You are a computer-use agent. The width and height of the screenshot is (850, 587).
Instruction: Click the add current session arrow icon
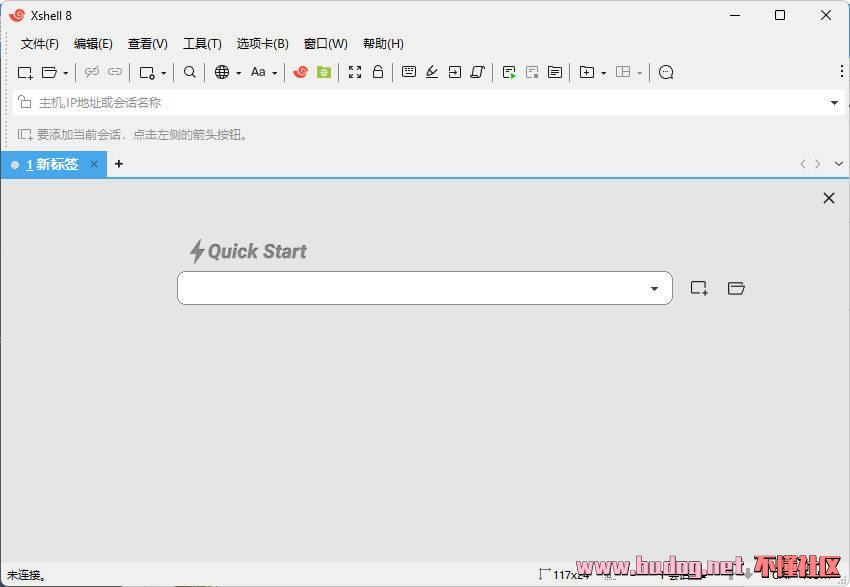click(24, 134)
